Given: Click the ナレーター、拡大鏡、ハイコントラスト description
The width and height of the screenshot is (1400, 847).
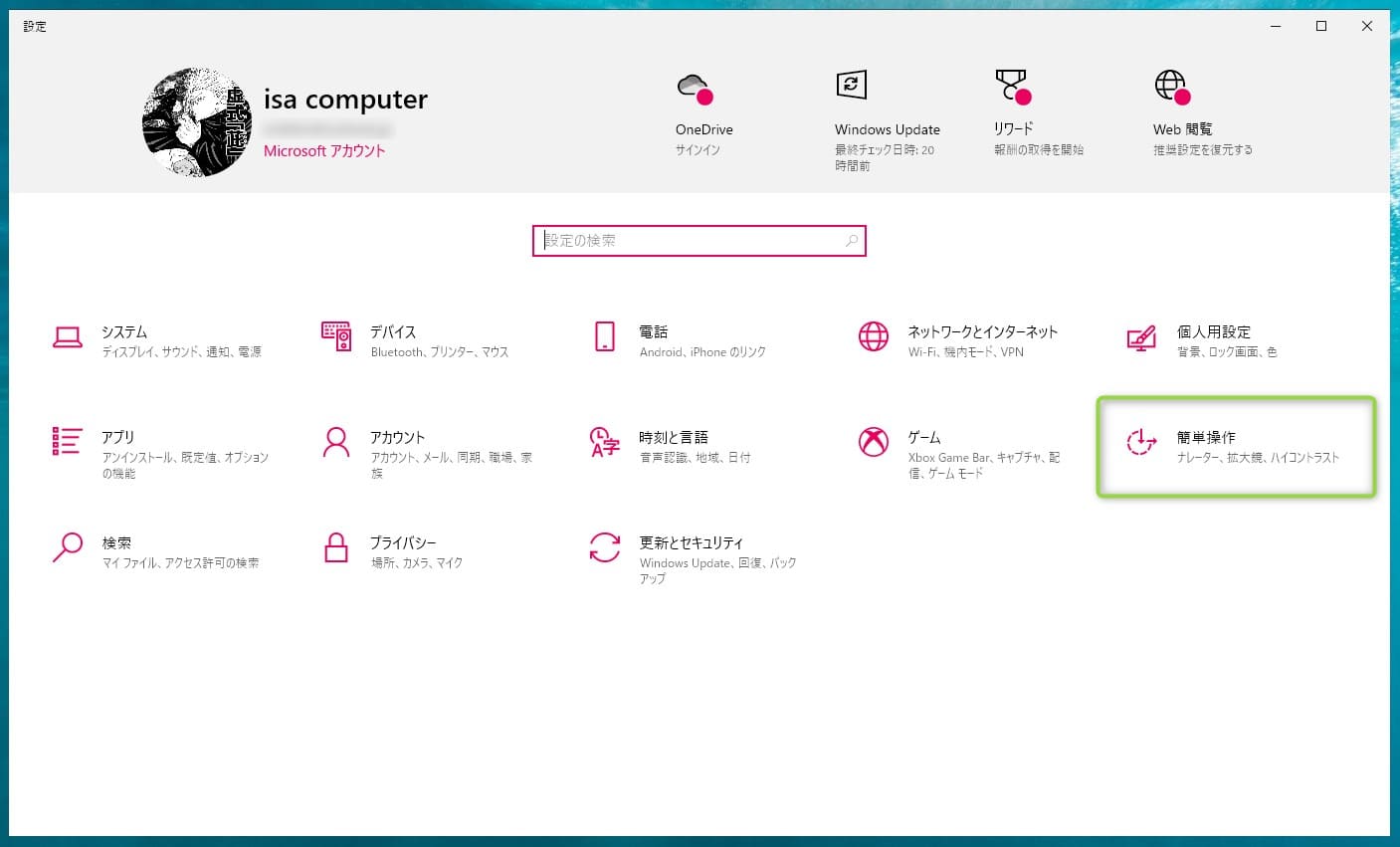Looking at the screenshot, I should click(1258, 458).
